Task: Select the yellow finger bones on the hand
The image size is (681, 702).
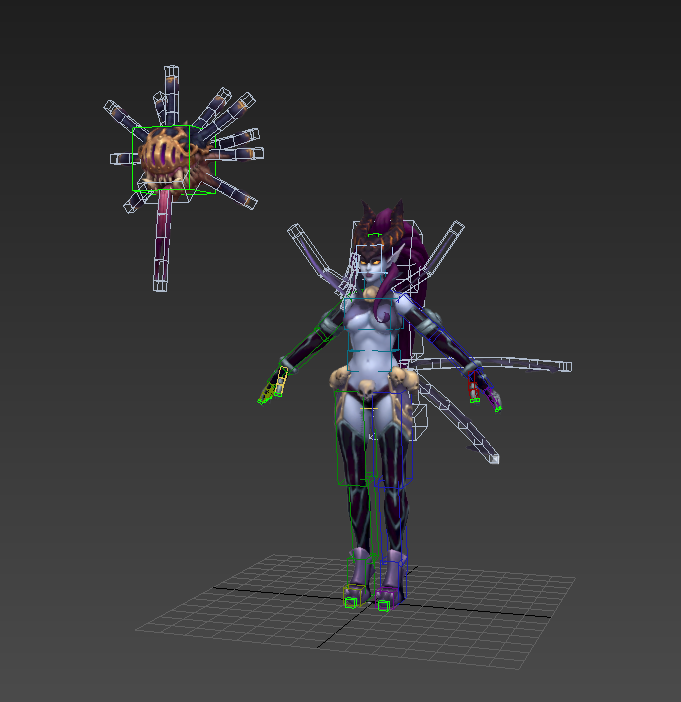Action: point(281,381)
